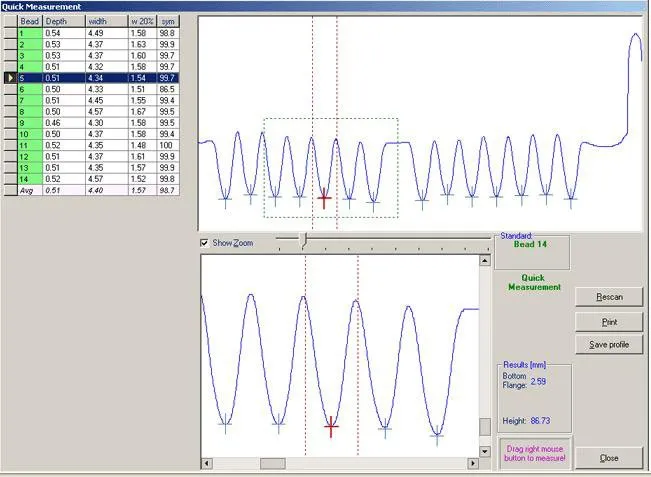
Task: Select bead row 11
Action: (x=91, y=145)
